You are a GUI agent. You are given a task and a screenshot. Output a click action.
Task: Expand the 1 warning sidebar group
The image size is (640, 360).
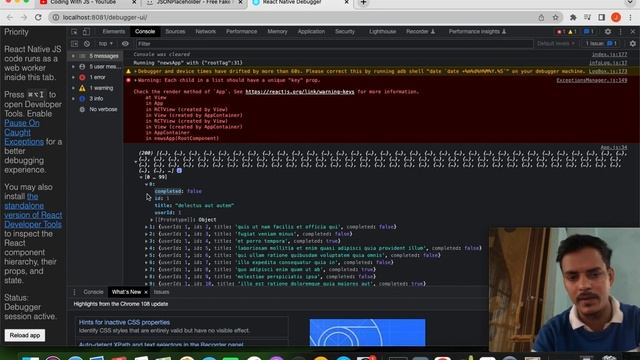[73, 88]
